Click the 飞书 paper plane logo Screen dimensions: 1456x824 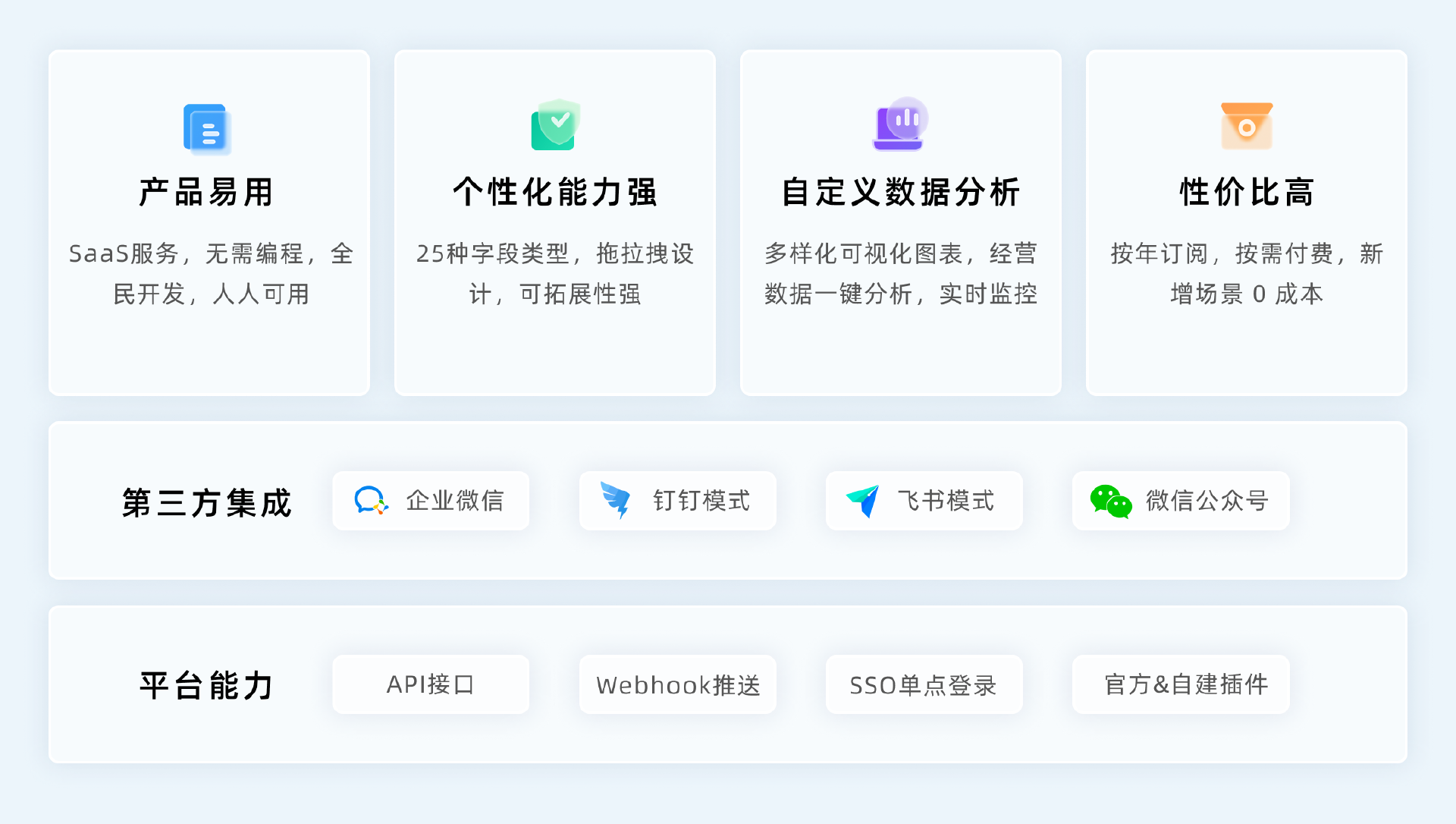coord(863,501)
